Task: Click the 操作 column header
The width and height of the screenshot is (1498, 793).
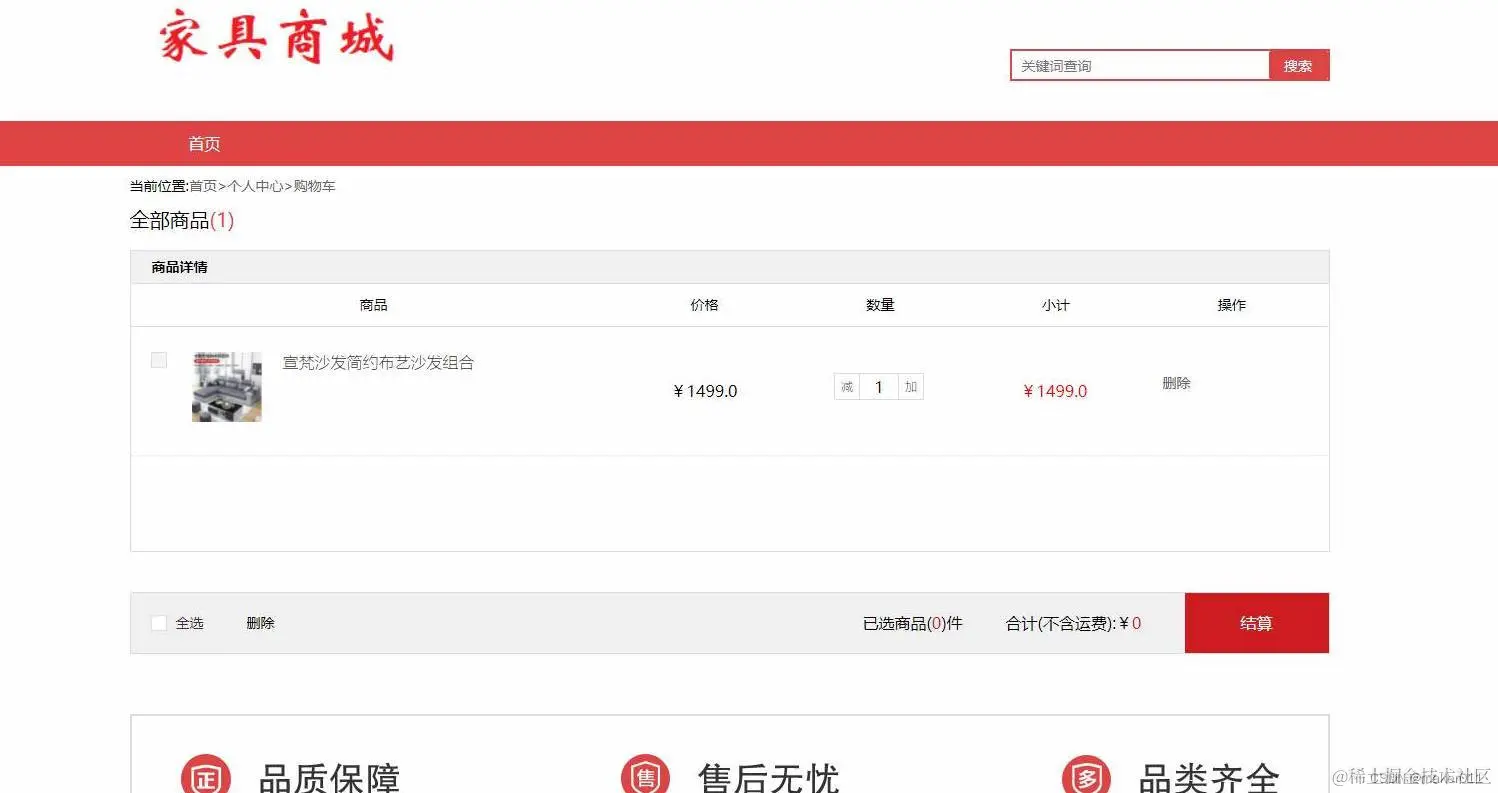Action: click(x=1232, y=305)
